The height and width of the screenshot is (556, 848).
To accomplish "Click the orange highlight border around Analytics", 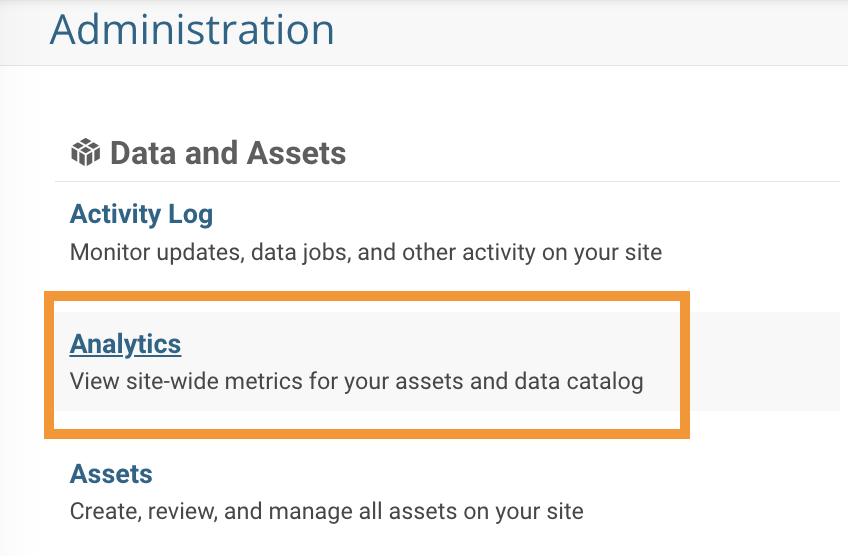I will (x=367, y=296).
